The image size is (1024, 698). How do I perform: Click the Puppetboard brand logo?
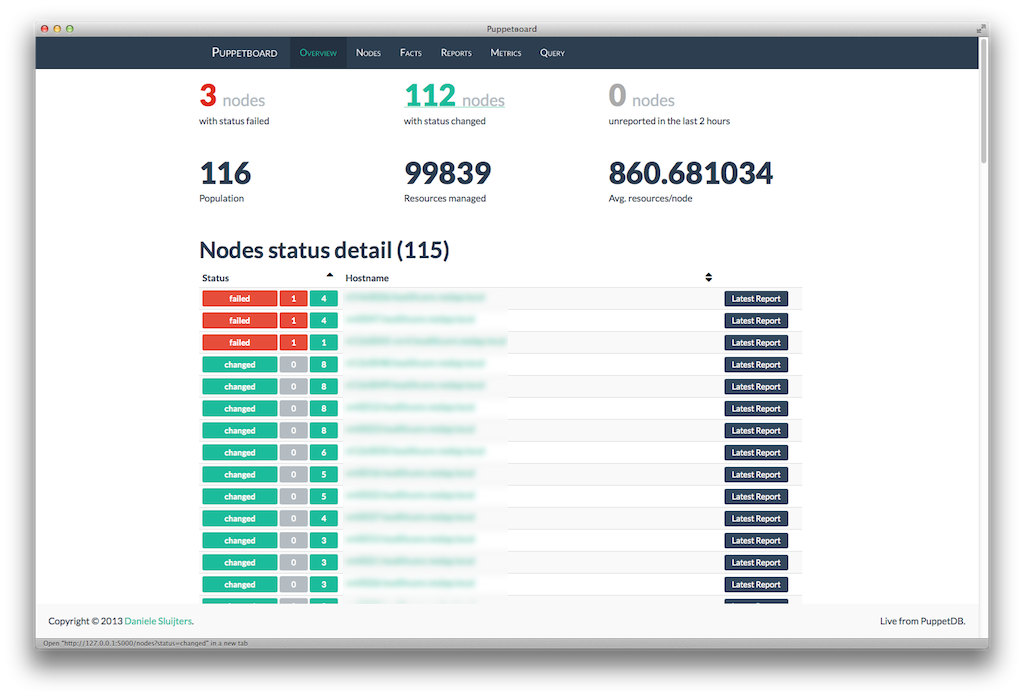point(244,53)
